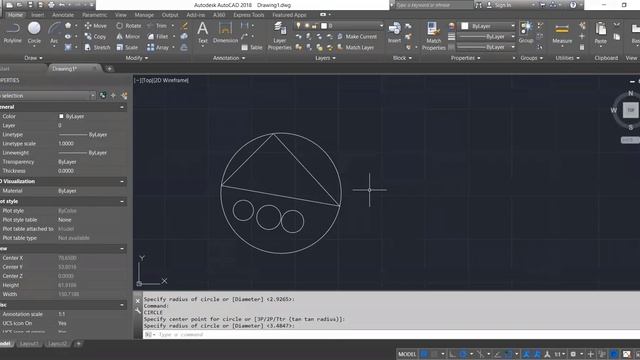
Task: Switch to the Parametric tab
Action: pyautogui.click(x=95, y=15)
